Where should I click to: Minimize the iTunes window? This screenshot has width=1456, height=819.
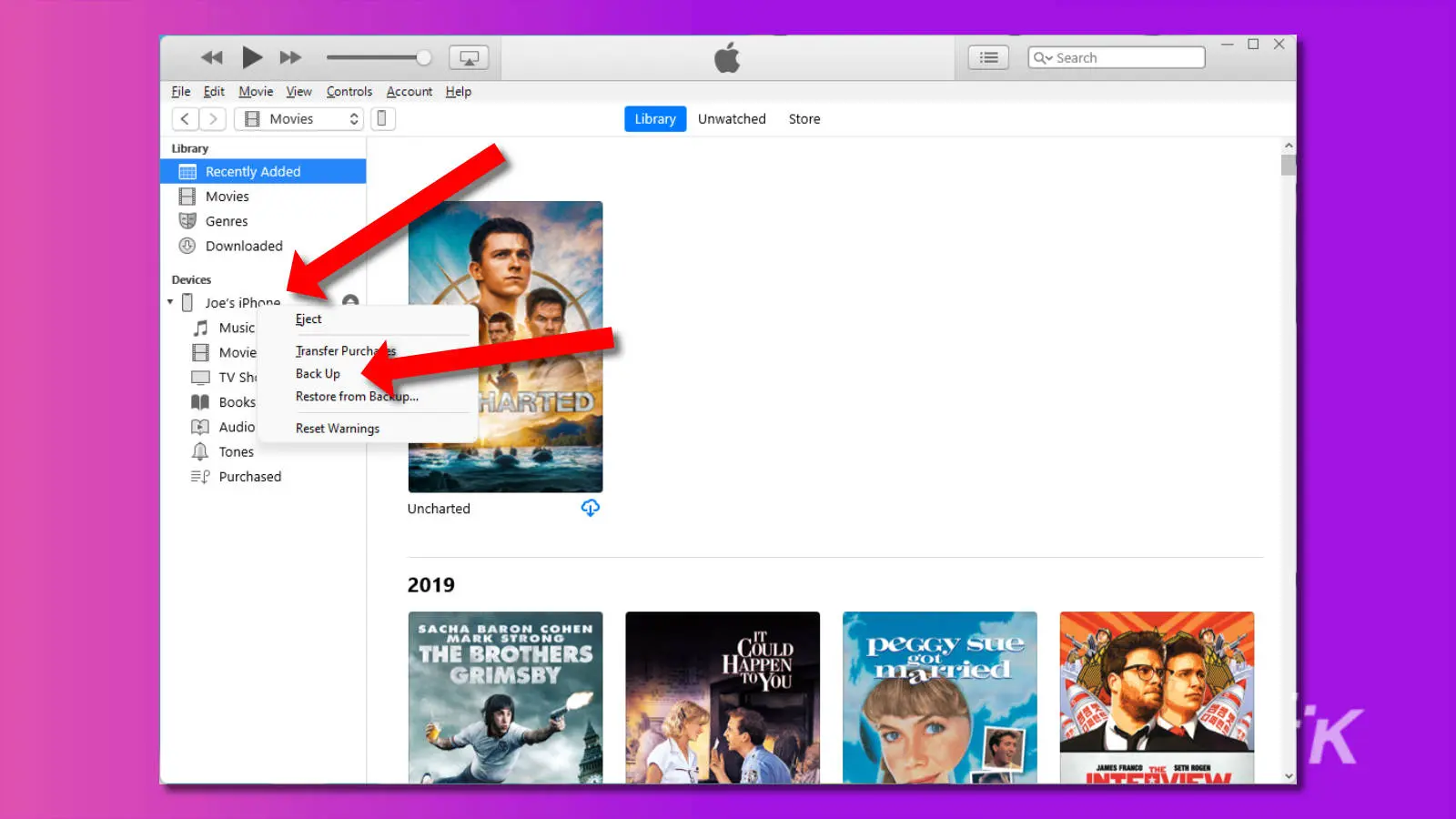[1228, 45]
